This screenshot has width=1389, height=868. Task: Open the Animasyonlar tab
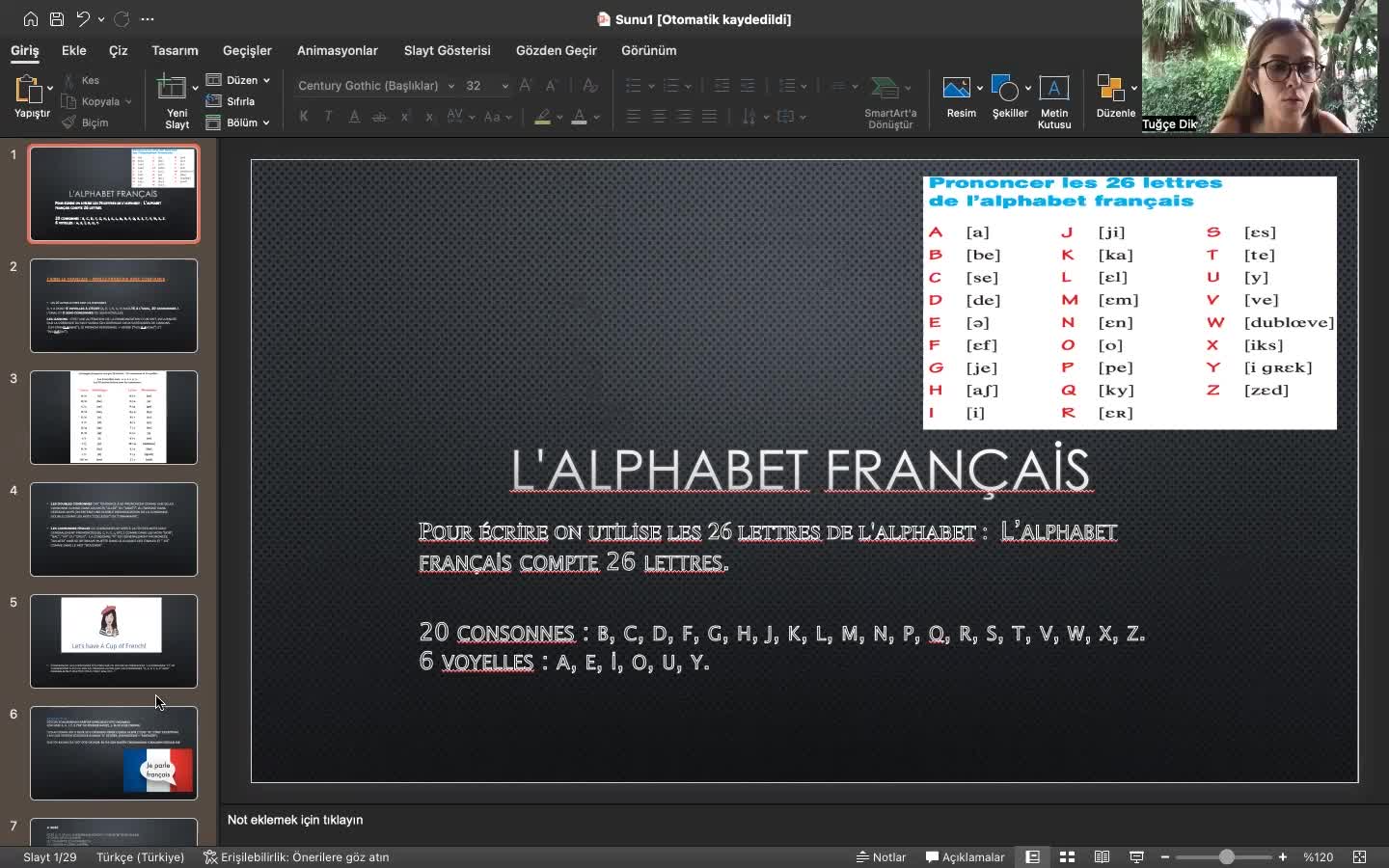tap(338, 50)
